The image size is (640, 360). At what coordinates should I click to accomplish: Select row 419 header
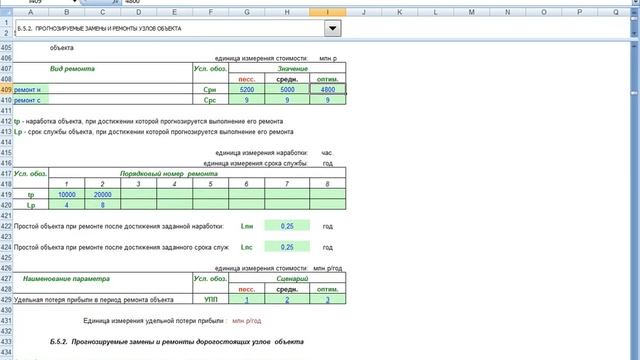tap(6, 195)
